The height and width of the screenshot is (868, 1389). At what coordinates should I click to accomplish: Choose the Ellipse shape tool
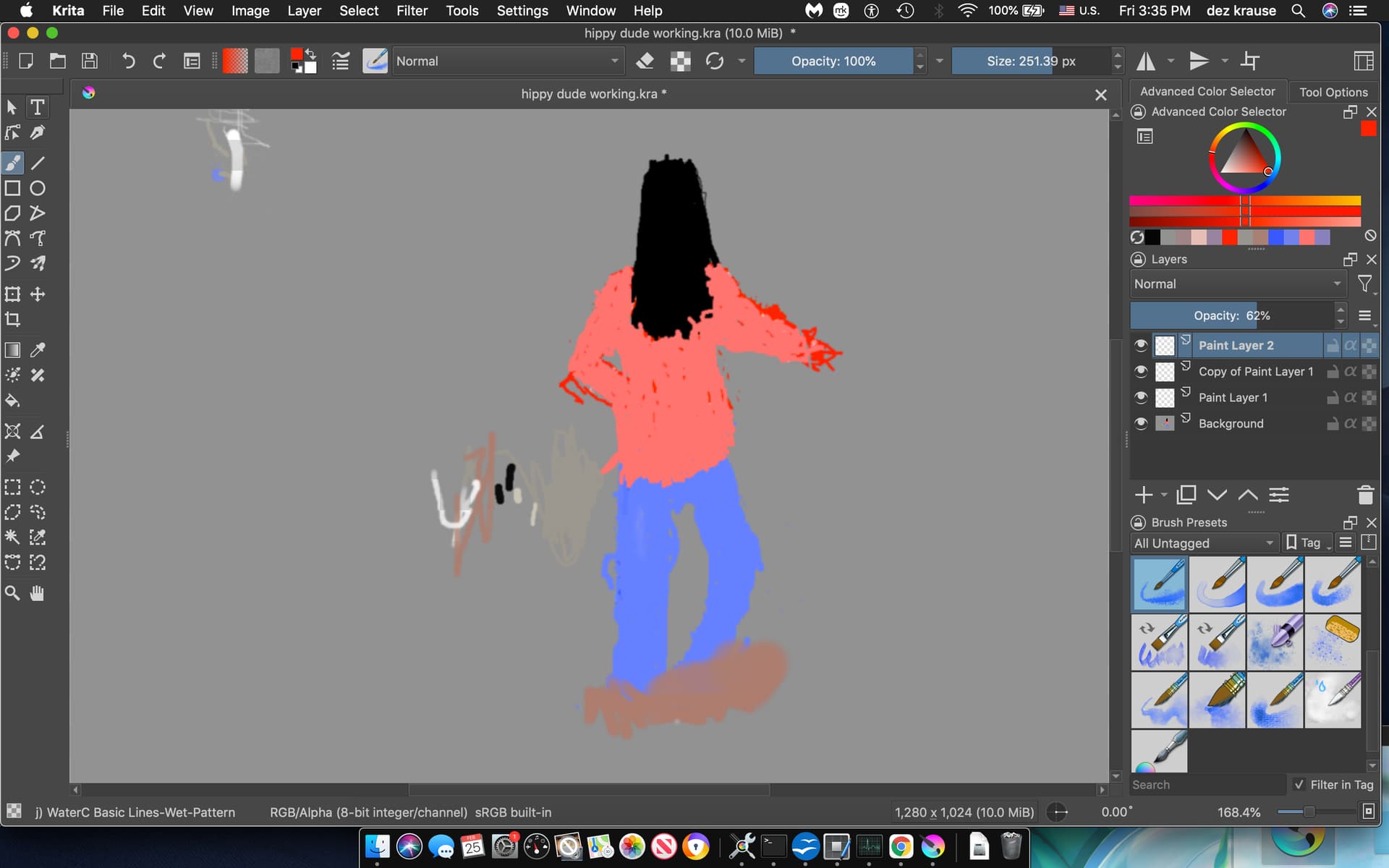(38, 188)
